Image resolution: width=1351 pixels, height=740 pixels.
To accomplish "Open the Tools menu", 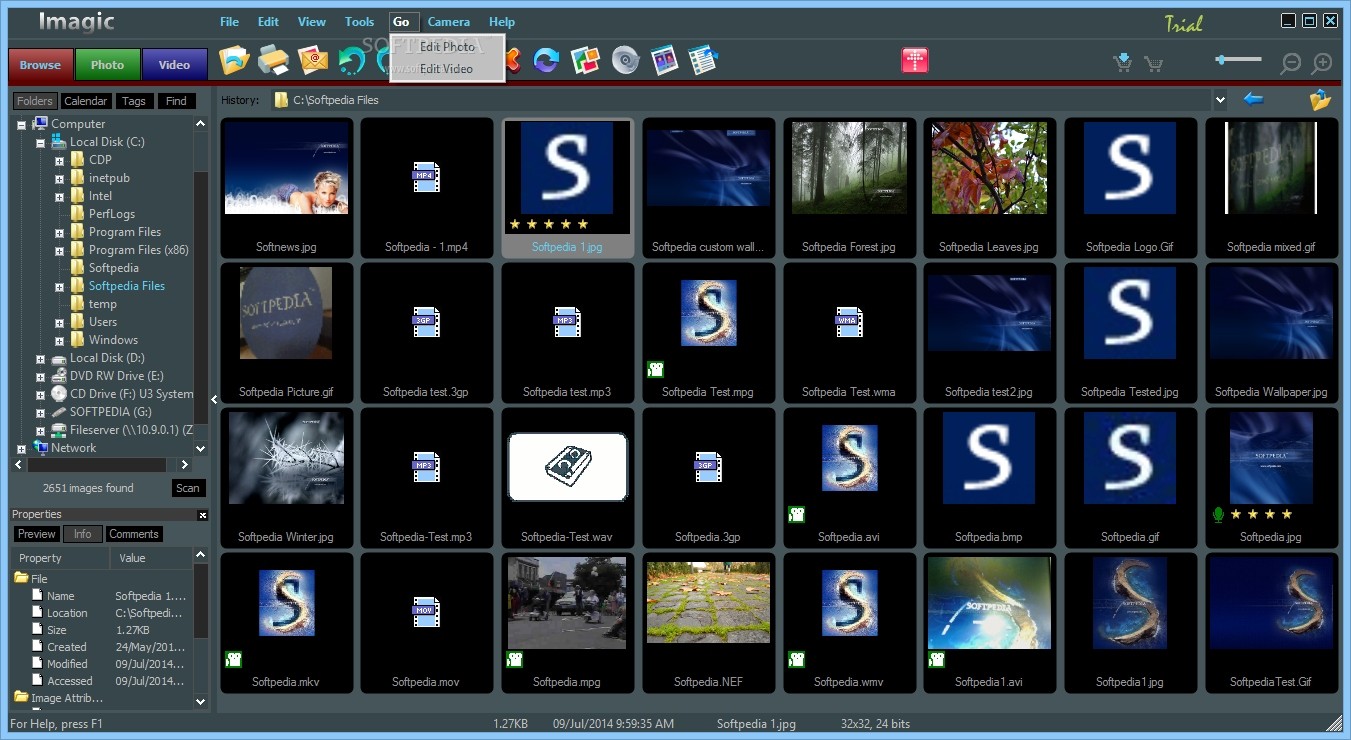I will point(359,21).
